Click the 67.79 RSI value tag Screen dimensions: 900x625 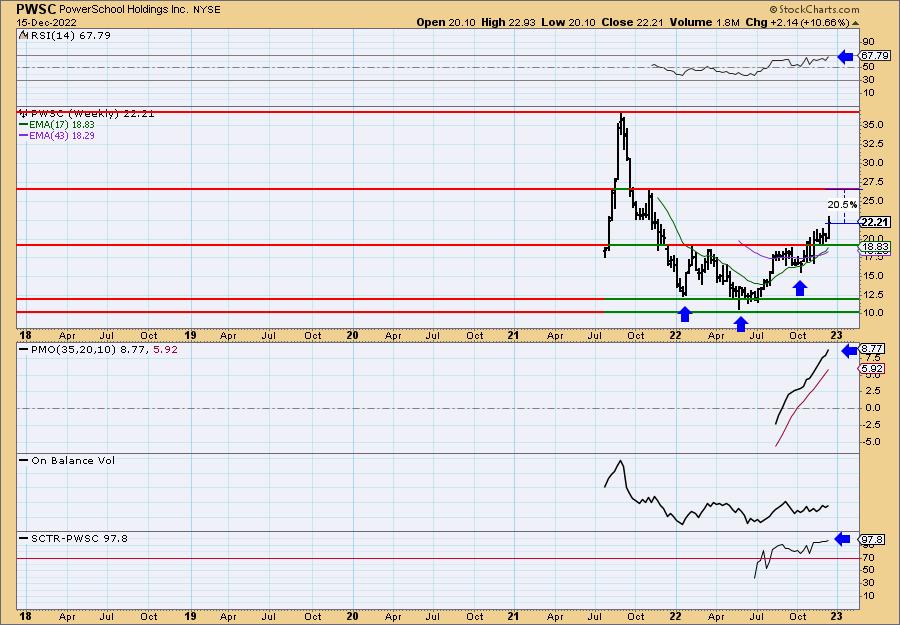pos(875,56)
